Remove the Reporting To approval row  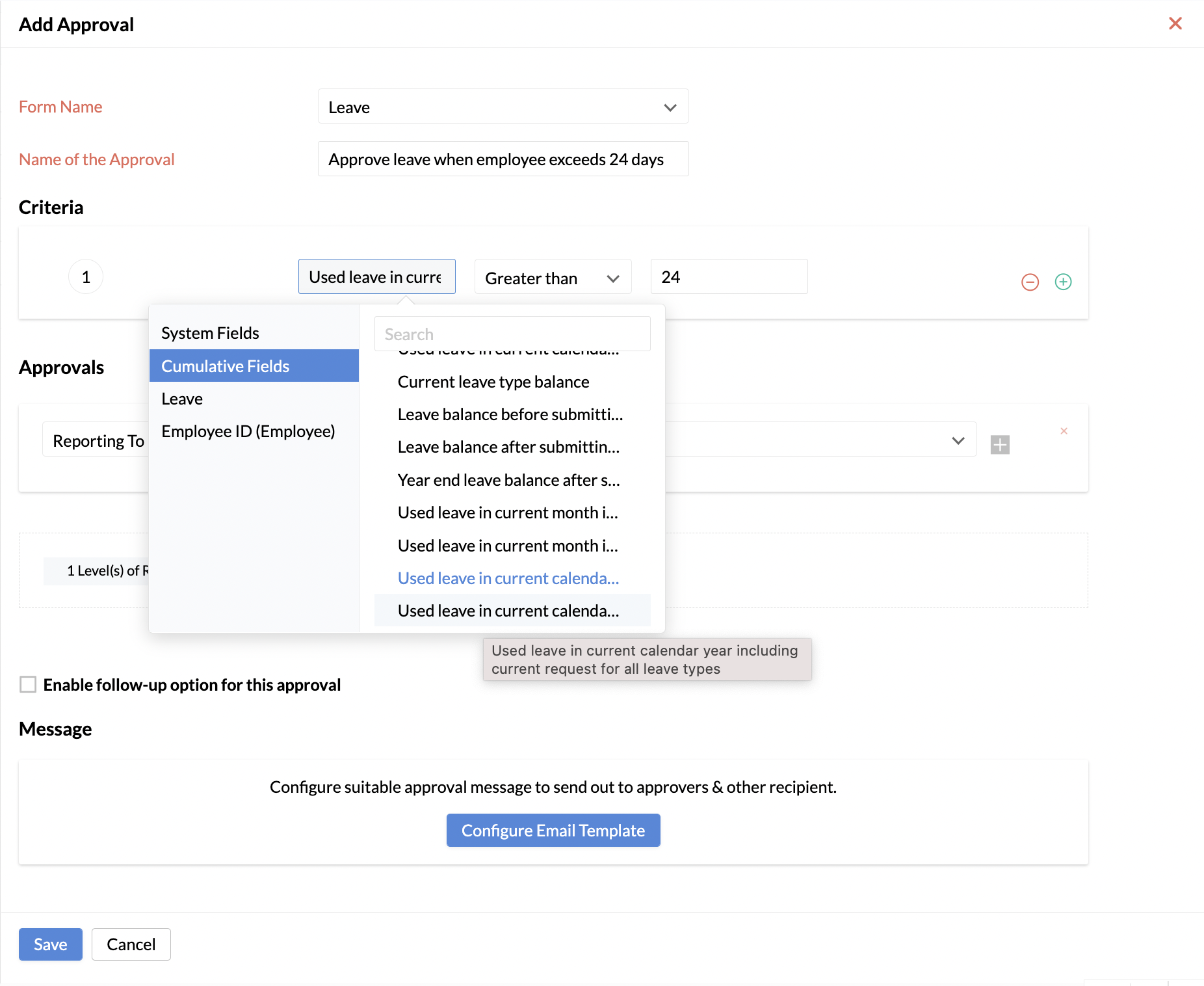coord(1064,431)
